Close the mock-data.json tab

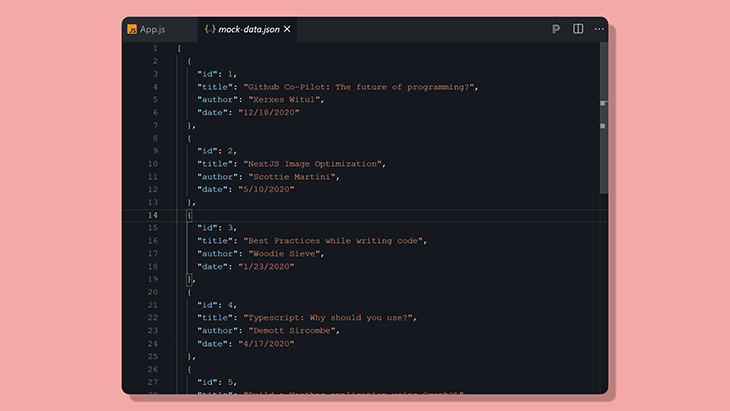click(288, 30)
